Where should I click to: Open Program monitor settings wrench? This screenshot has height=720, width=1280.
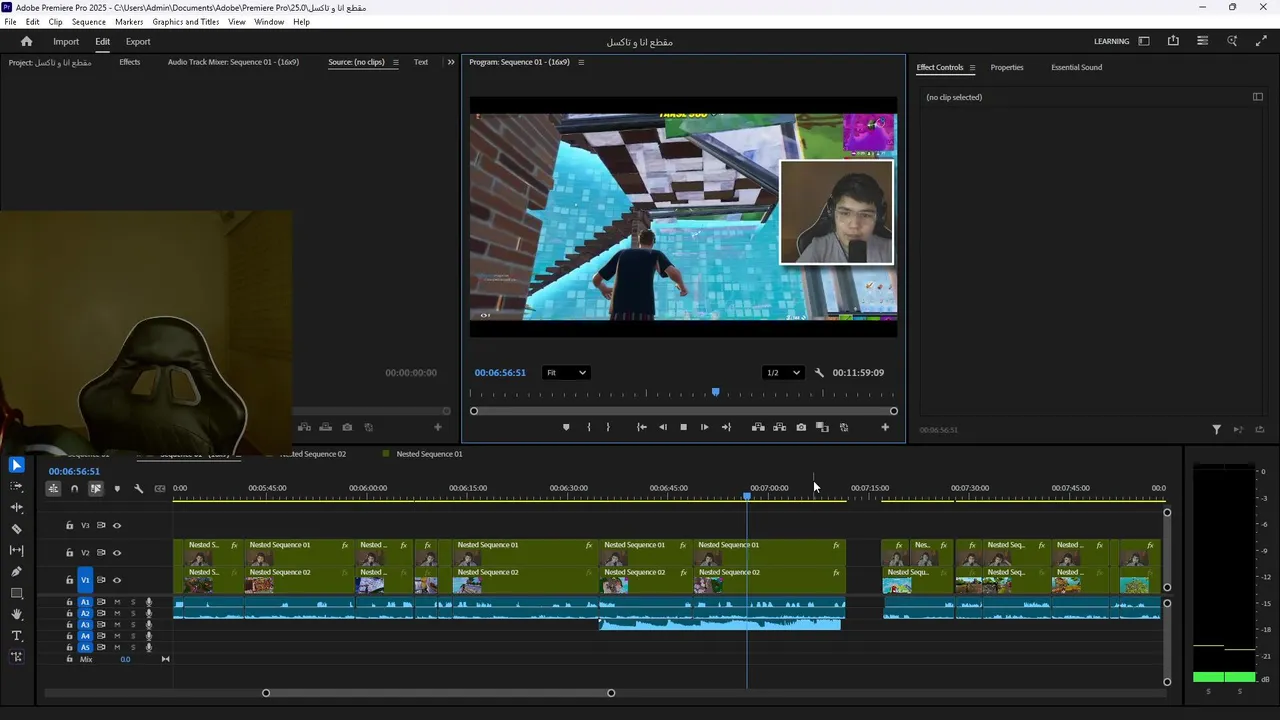point(819,373)
